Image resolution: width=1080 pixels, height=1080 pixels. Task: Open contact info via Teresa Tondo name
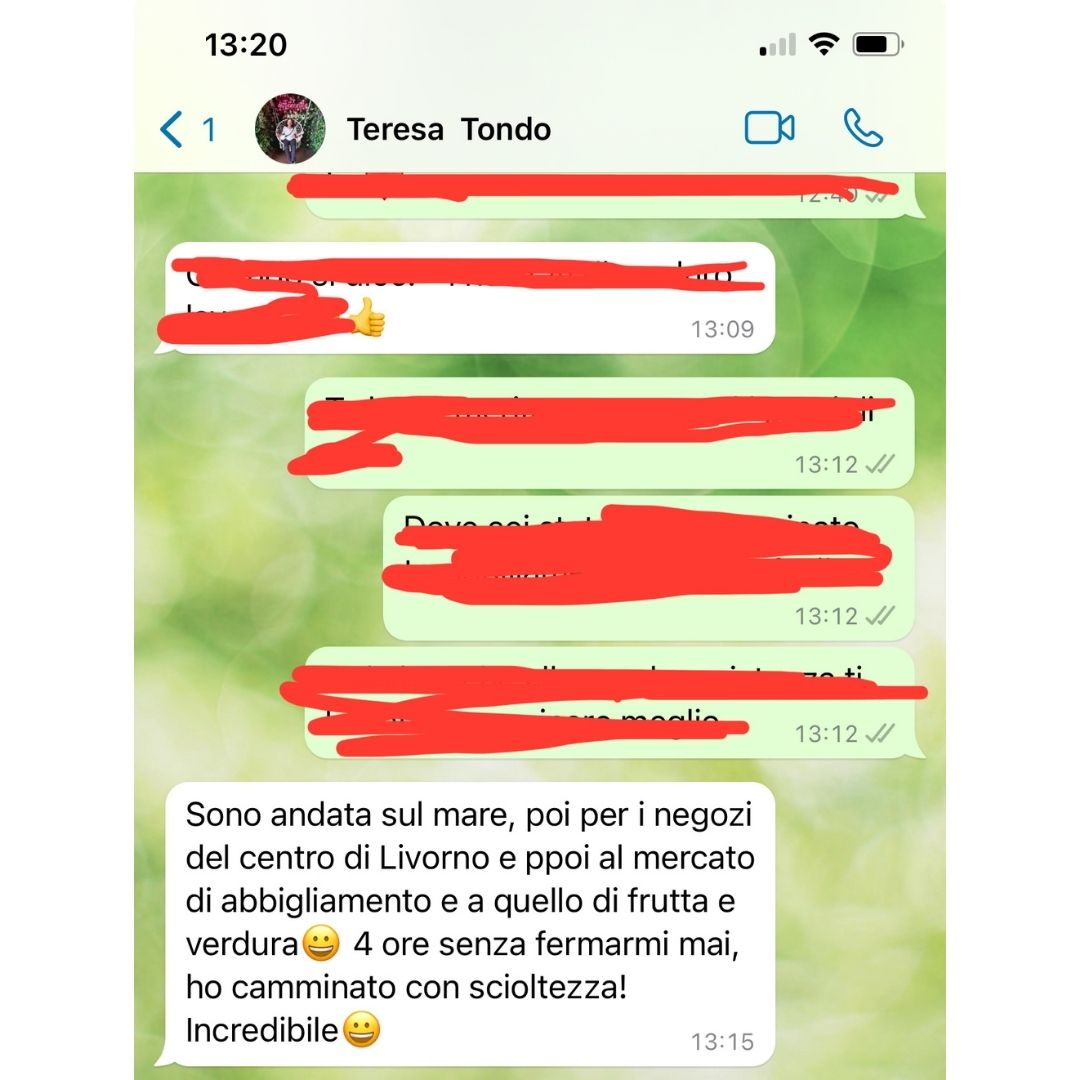pos(448,129)
